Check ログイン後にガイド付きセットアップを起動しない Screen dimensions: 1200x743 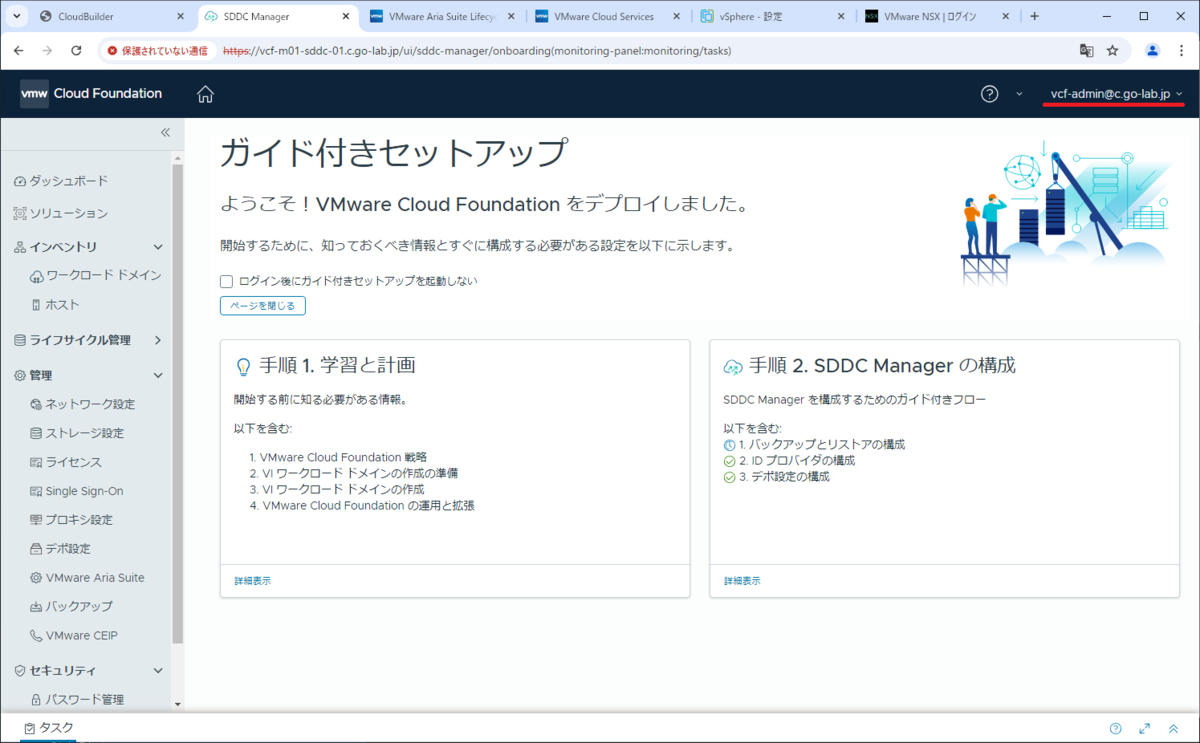(x=227, y=282)
